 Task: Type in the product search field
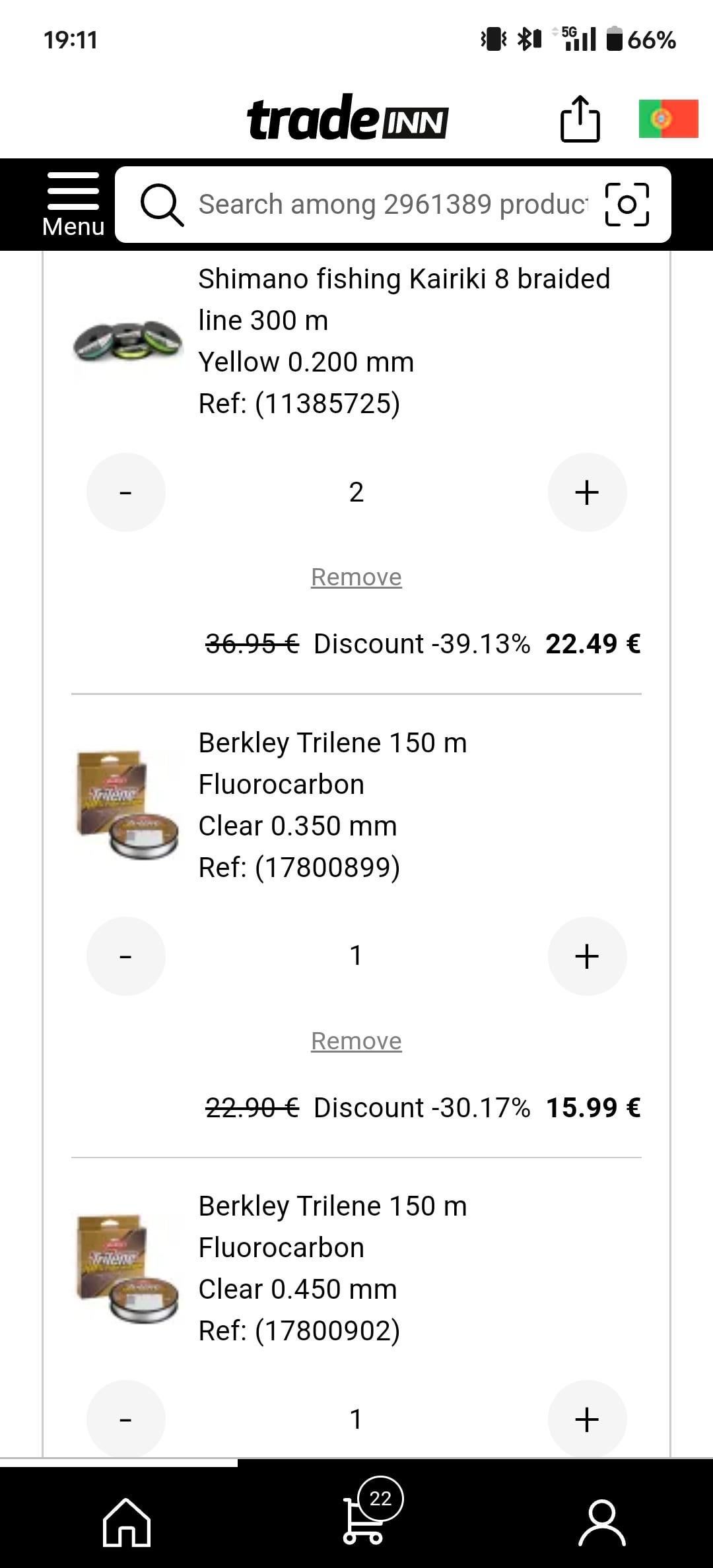[x=393, y=205]
